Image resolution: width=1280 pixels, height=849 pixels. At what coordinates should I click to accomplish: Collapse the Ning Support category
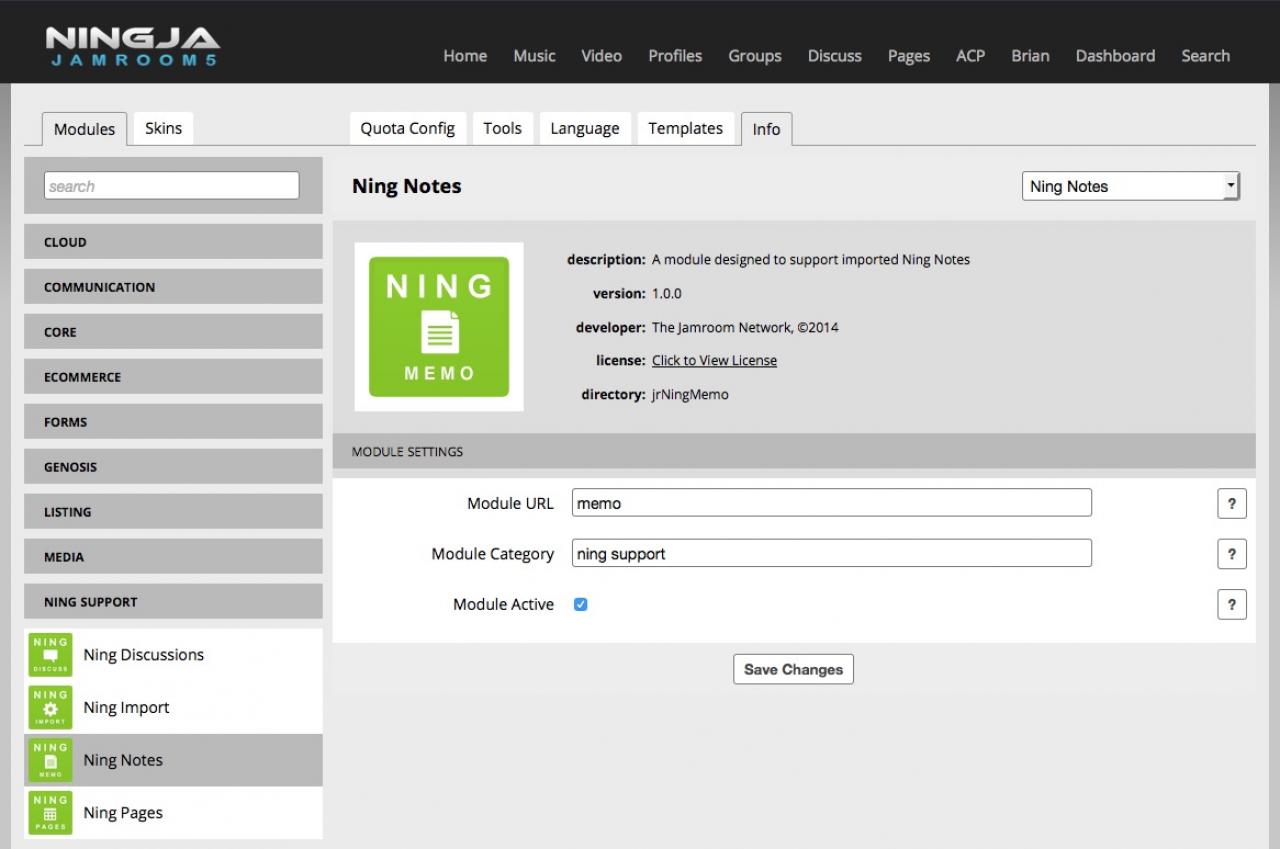(x=173, y=602)
